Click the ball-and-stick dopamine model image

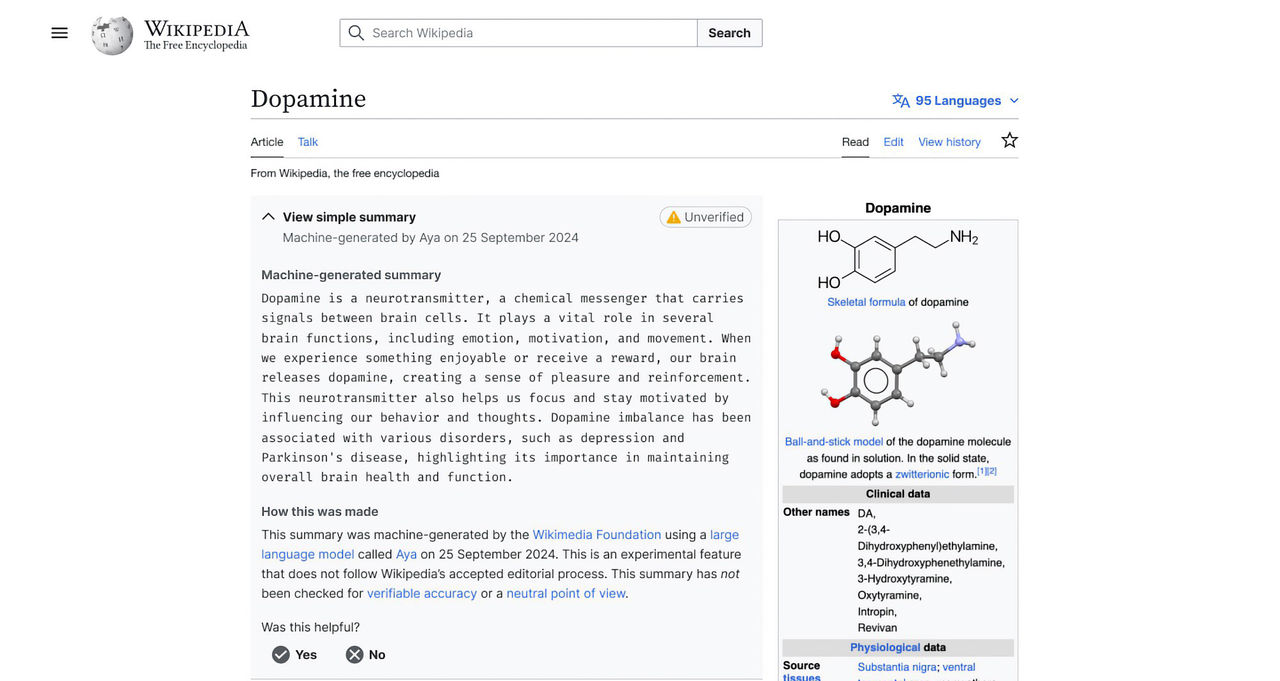pos(897,375)
